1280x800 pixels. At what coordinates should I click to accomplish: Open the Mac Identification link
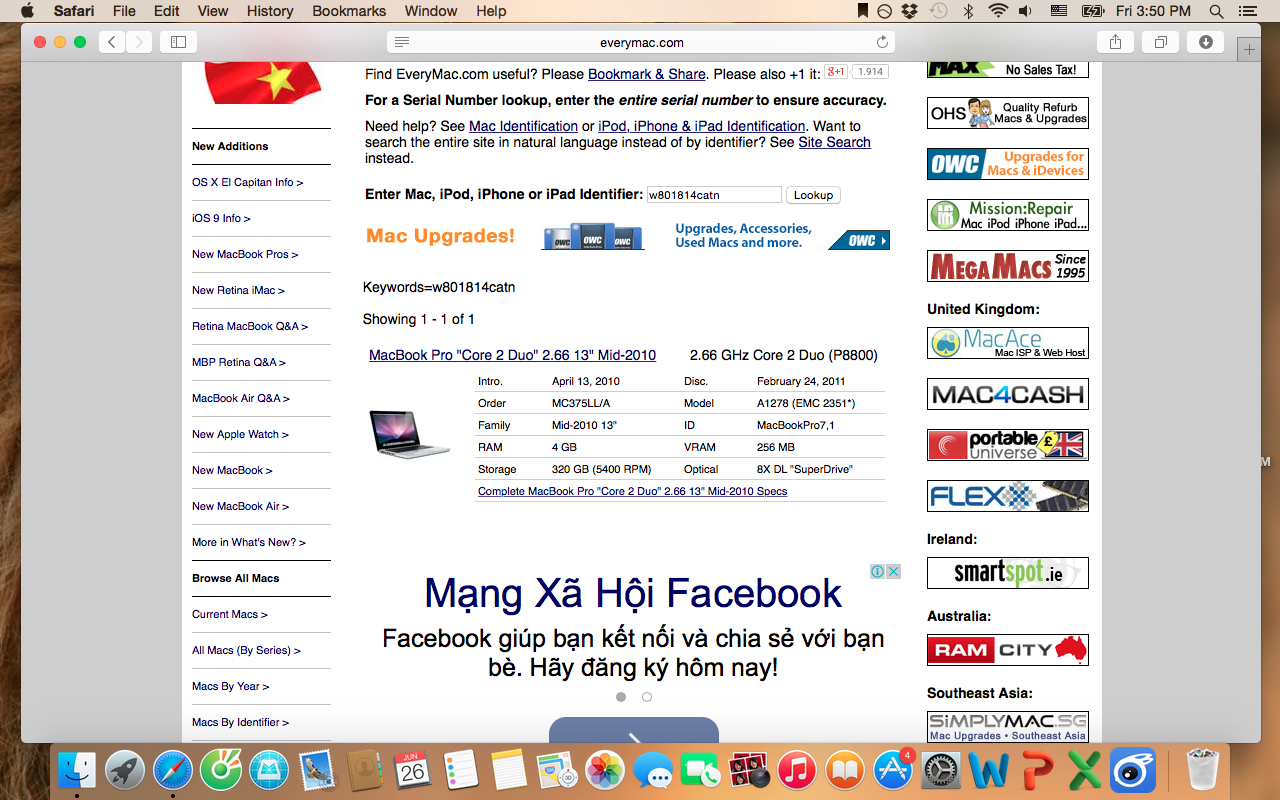(x=523, y=126)
